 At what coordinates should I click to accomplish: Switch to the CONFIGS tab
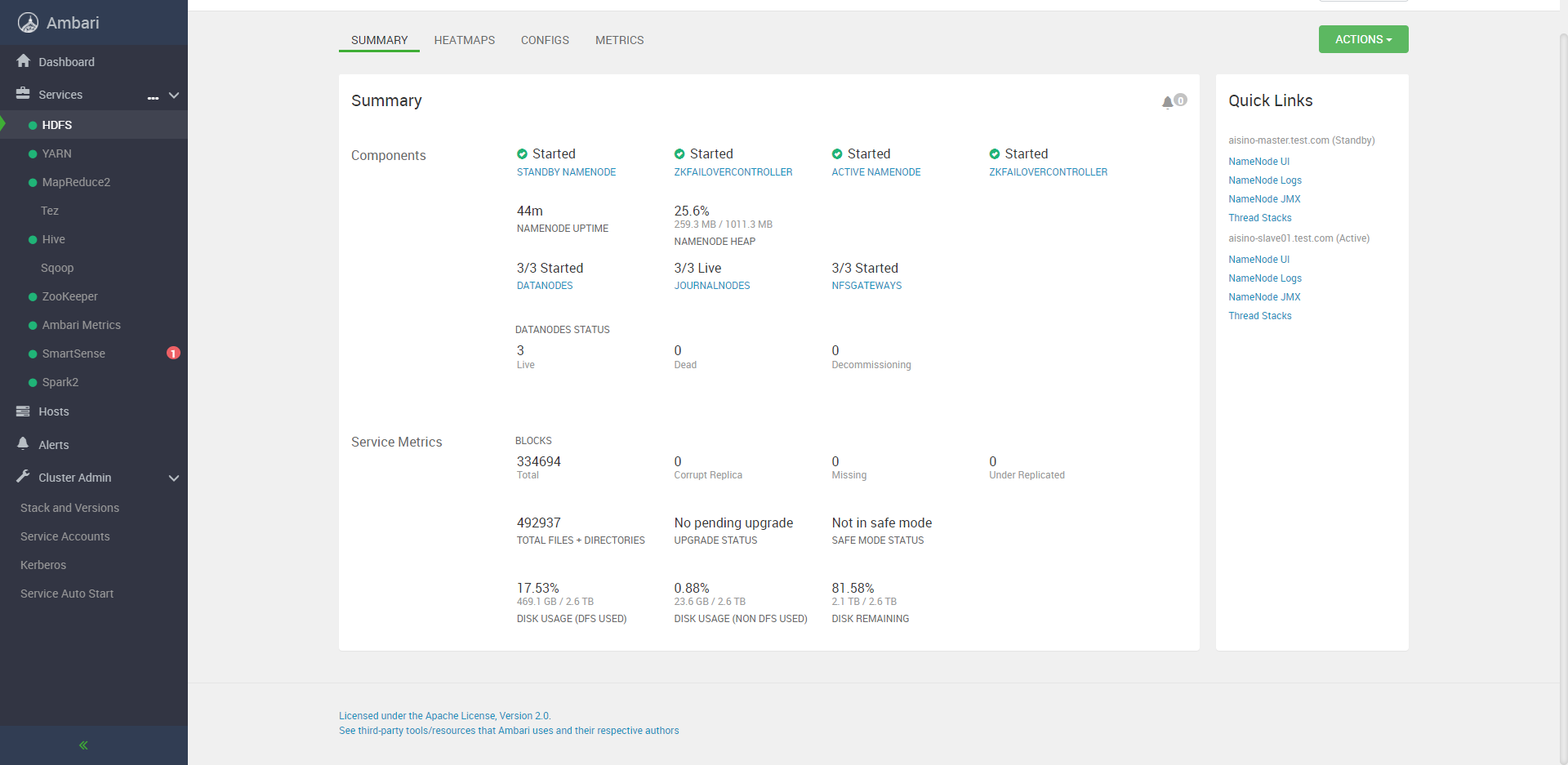click(545, 40)
